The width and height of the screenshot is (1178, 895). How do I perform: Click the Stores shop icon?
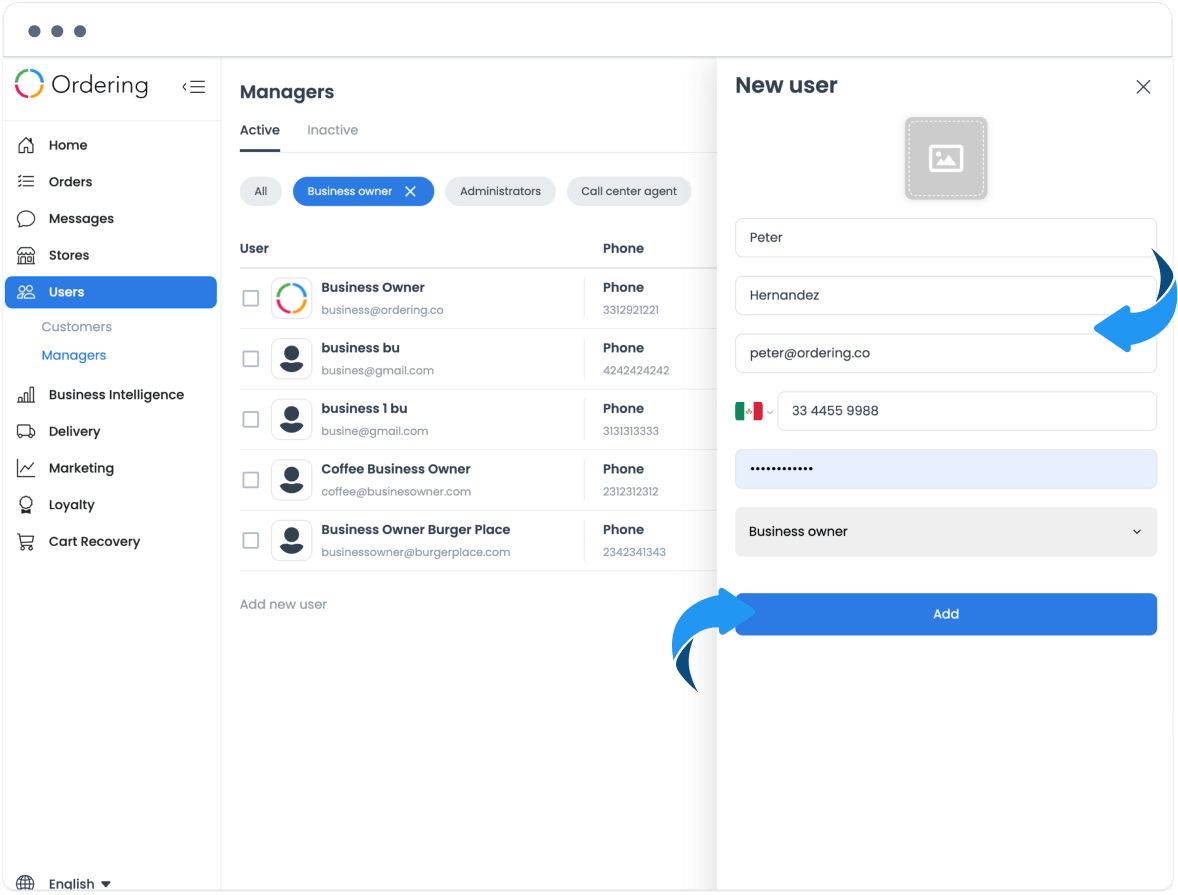click(x=26, y=255)
